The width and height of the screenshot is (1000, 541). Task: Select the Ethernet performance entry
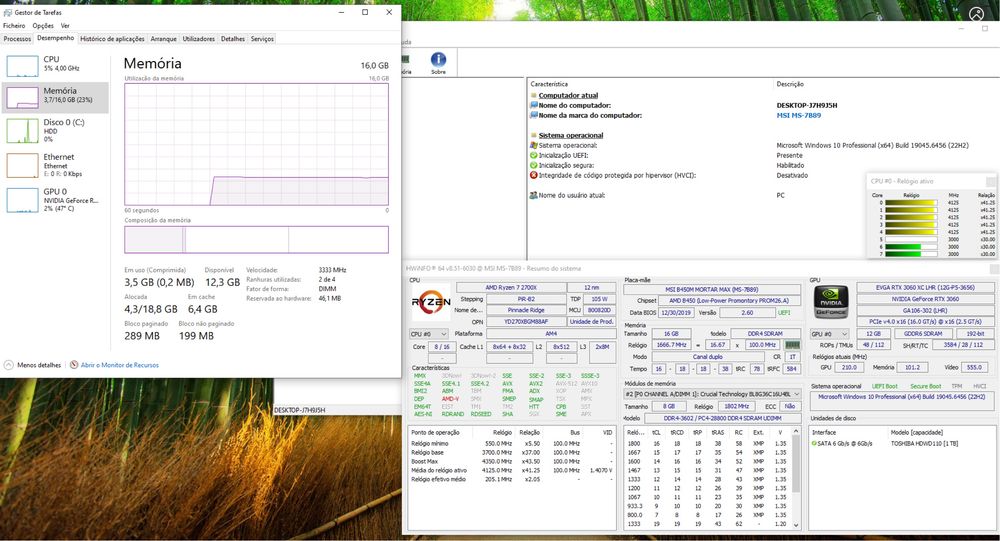(x=55, y=165)
